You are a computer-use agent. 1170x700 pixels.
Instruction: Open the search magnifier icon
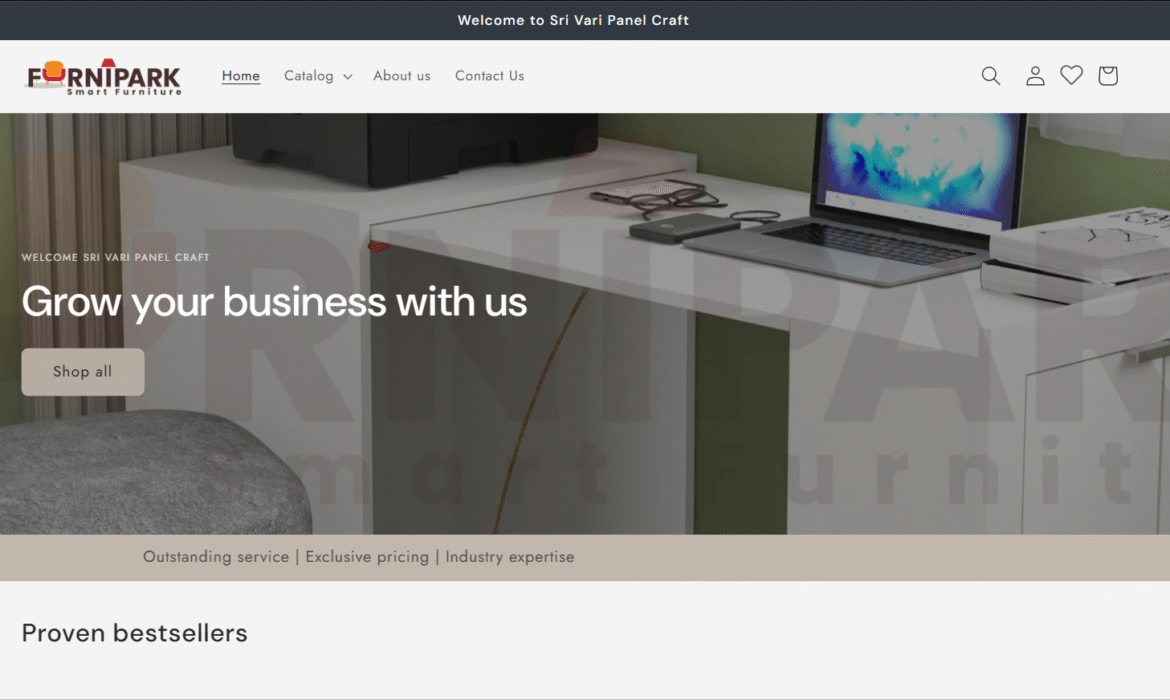[x=990, y=75]
